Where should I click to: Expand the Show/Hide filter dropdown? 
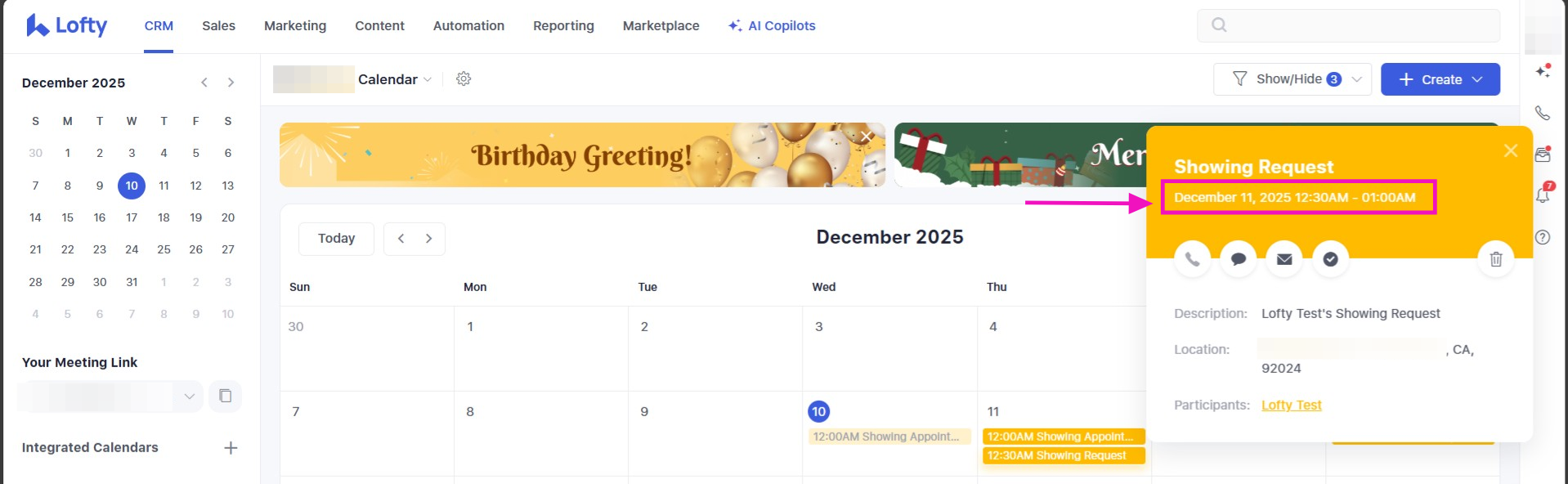[1292, 79]
